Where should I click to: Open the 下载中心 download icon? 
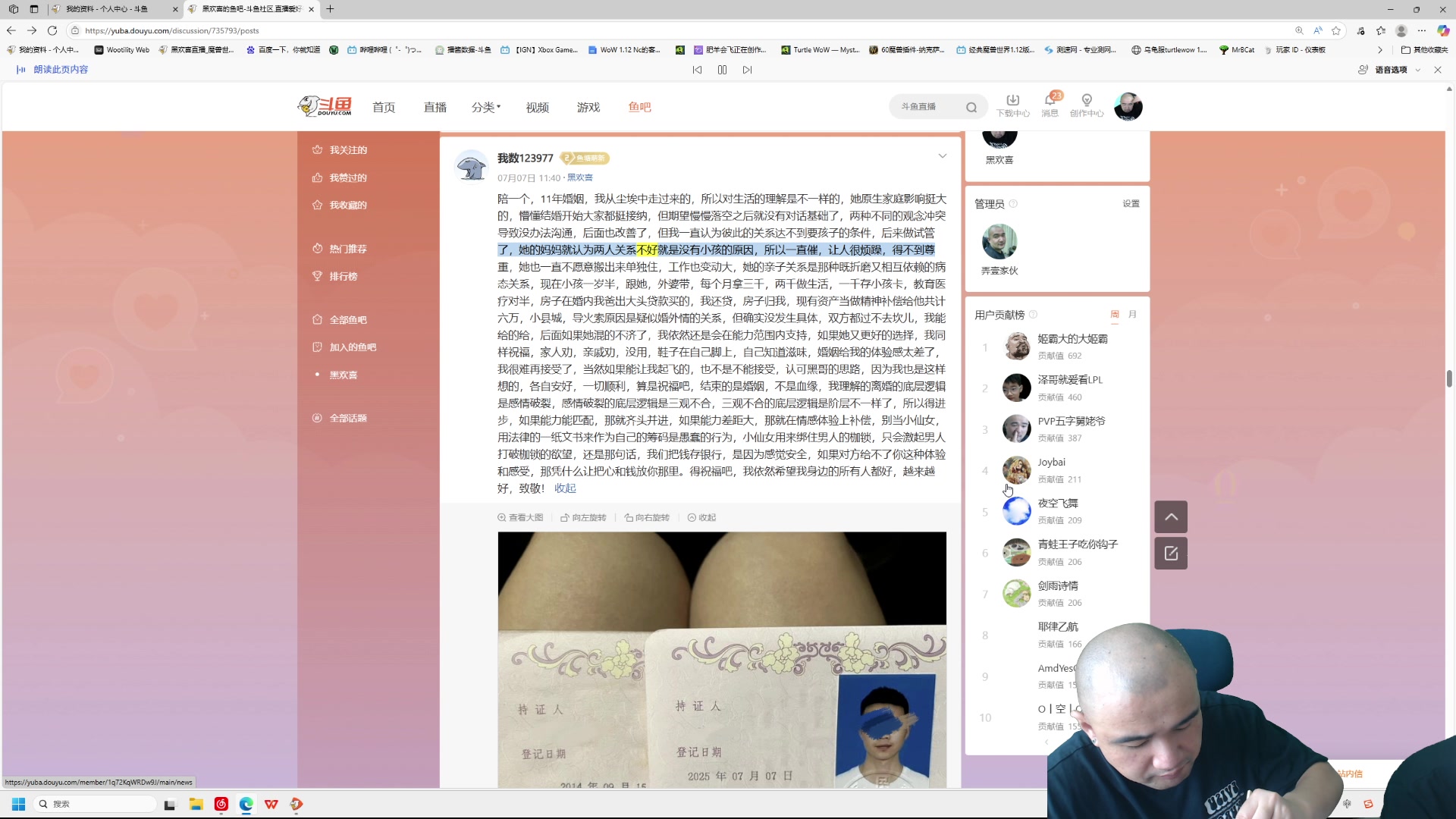pos(1012,105)
